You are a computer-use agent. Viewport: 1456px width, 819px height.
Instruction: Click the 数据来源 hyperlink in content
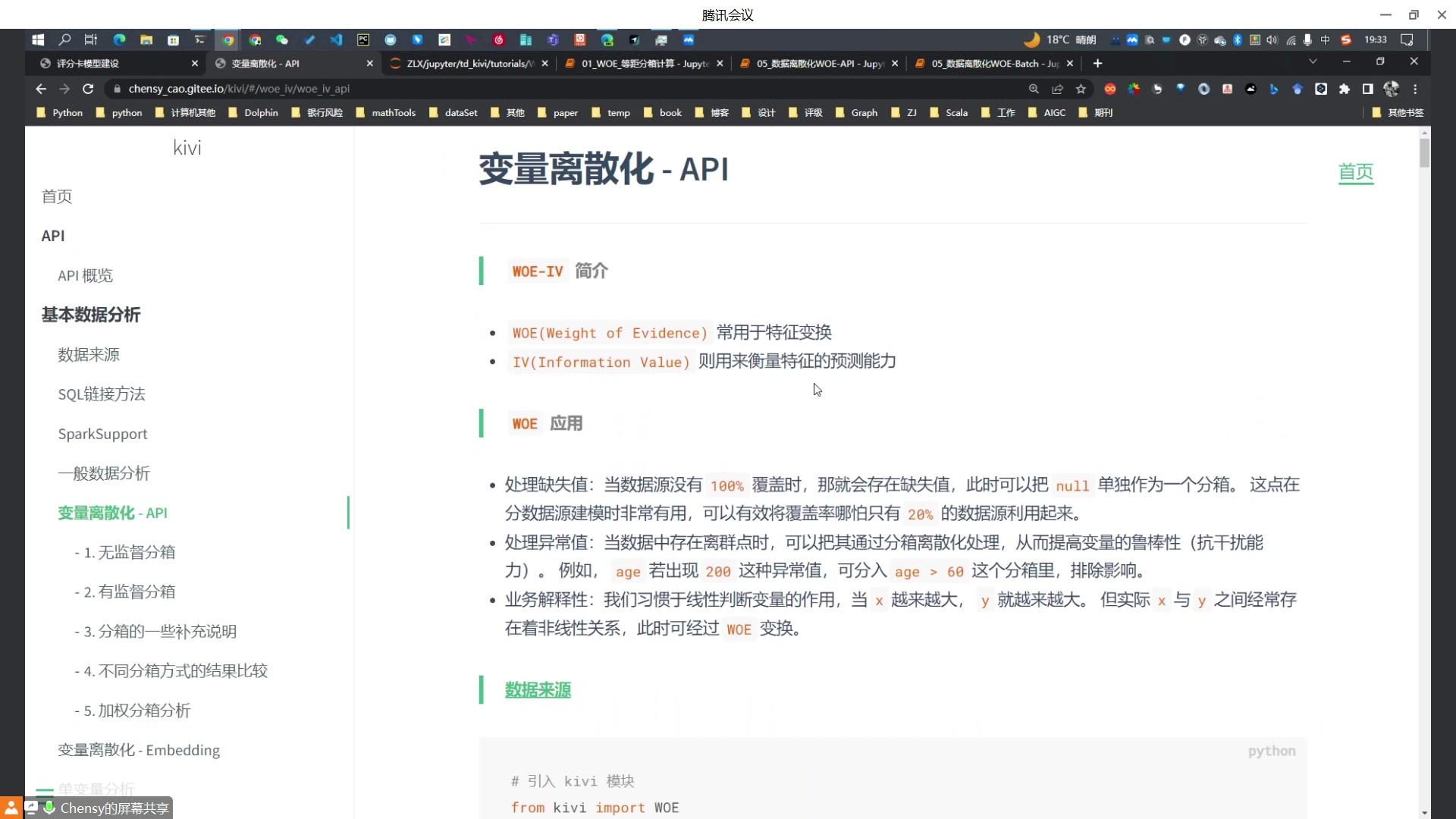click(538, 691)
